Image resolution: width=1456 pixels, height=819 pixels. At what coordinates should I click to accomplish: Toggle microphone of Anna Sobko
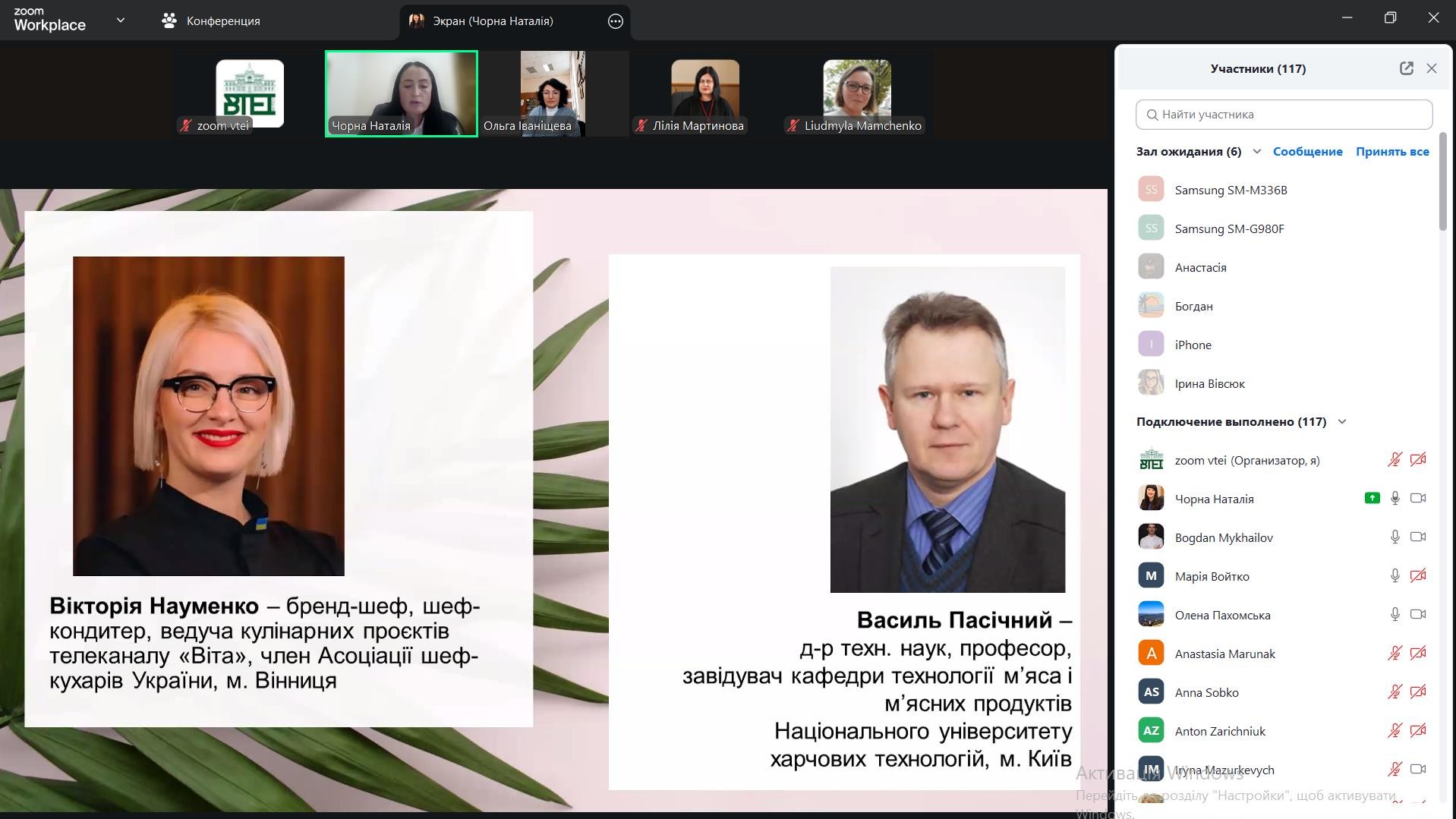1395,692
